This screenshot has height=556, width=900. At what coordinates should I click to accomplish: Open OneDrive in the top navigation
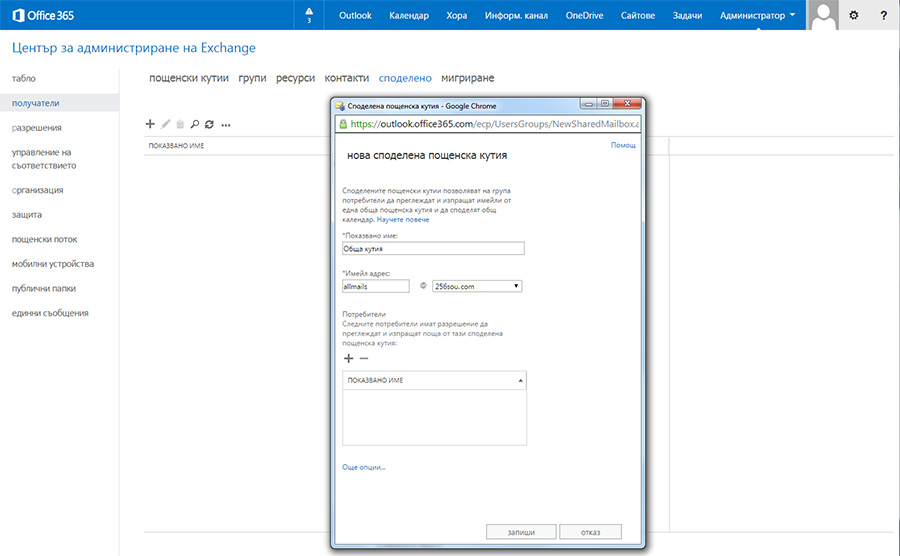(584, 15)
